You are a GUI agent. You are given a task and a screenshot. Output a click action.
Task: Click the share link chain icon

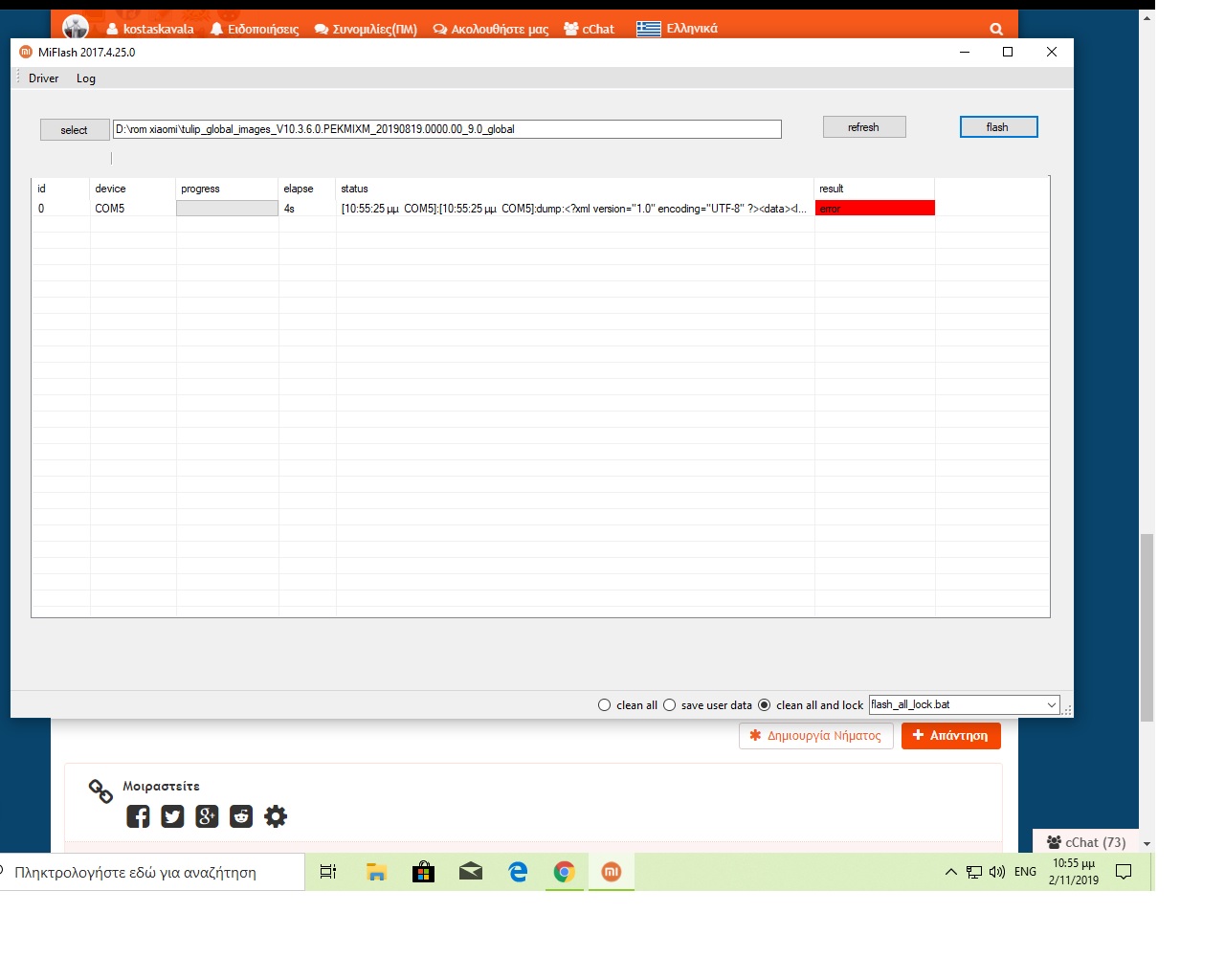point(100,791)
